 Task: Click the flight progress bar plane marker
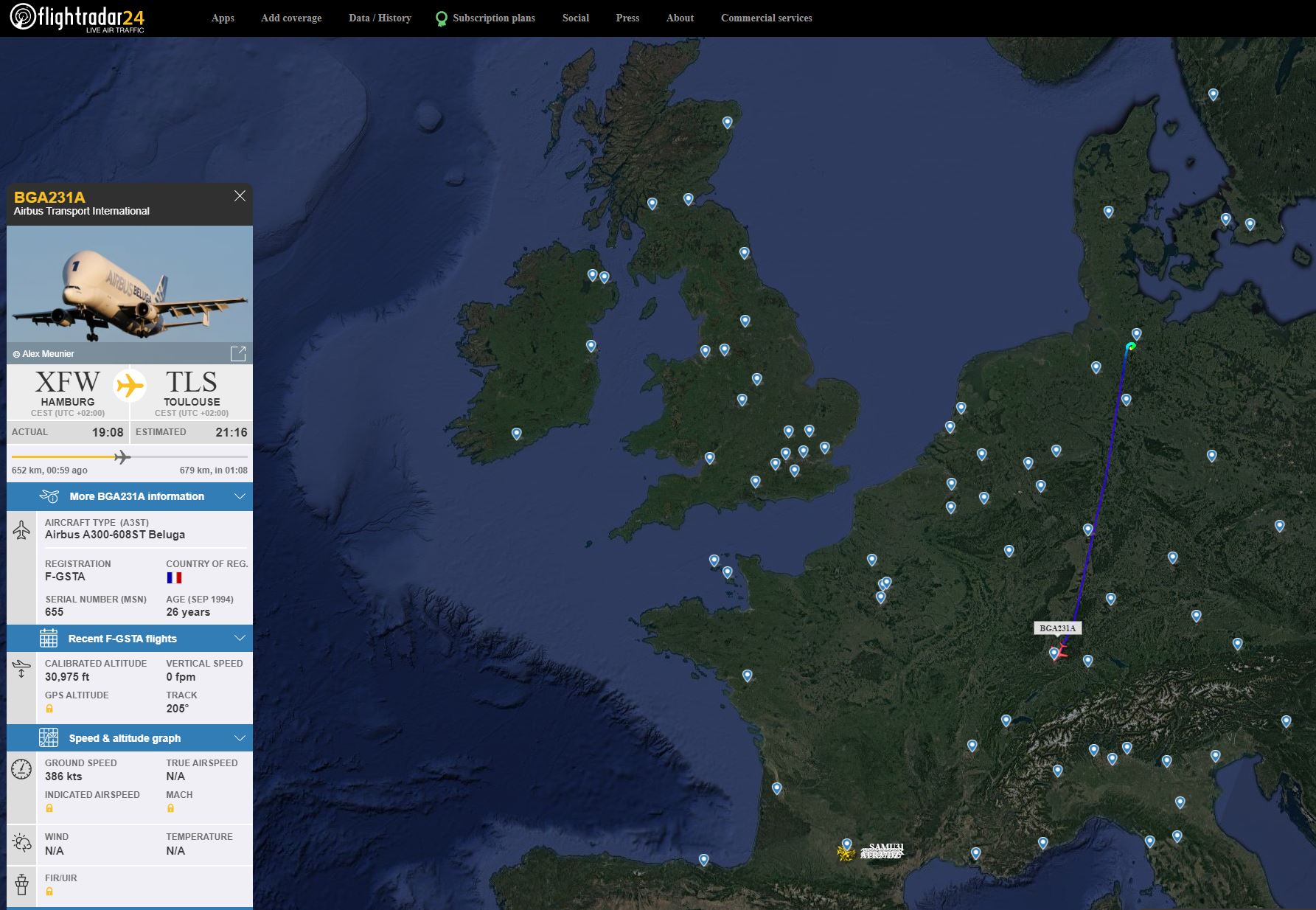[122, 457]
